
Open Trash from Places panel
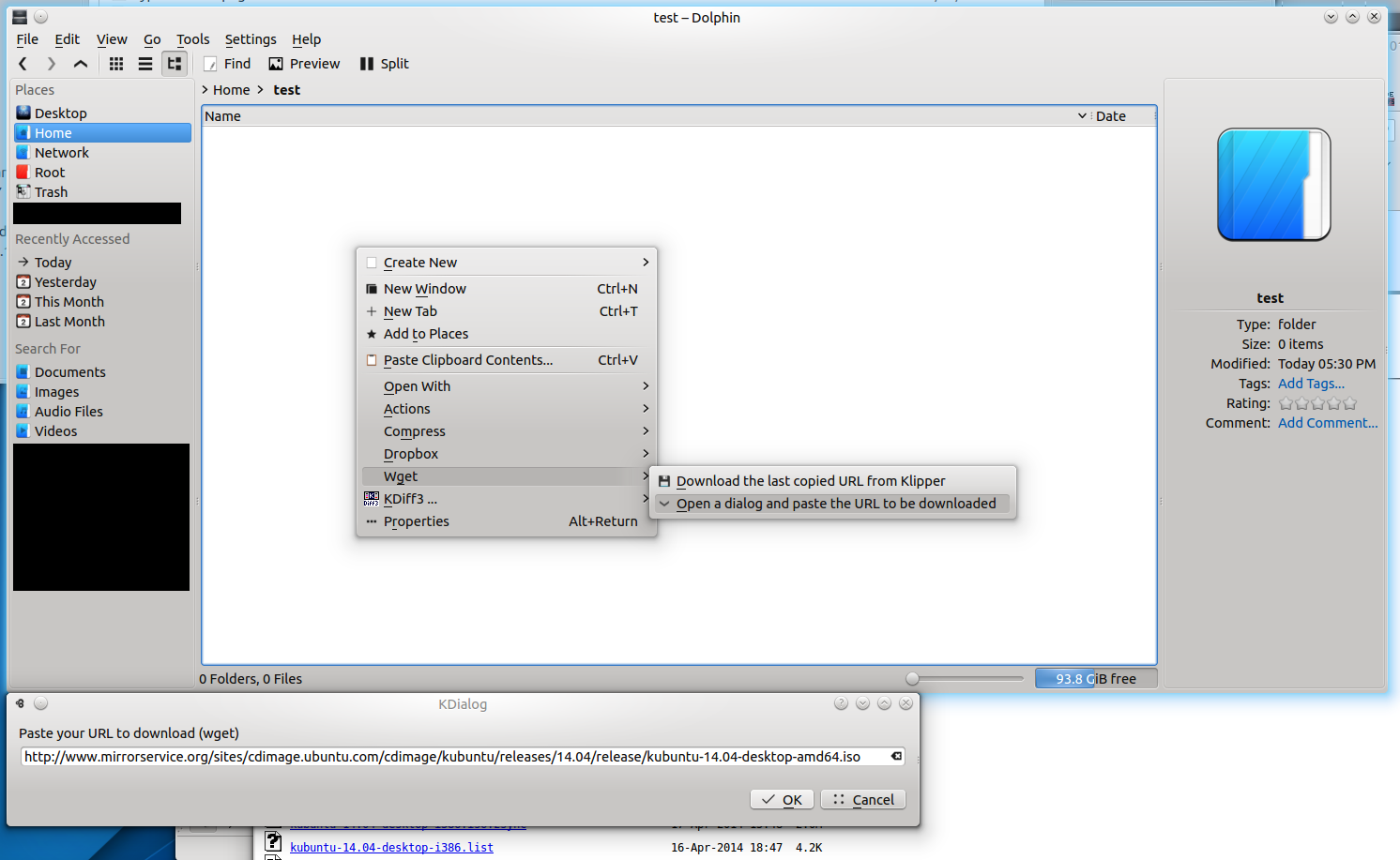[102, 191]
